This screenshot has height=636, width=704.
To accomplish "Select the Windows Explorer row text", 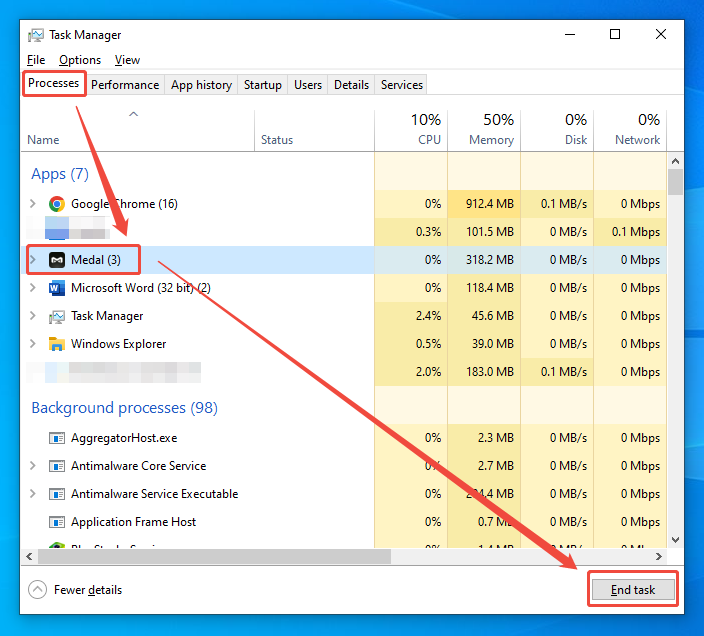I will tap(119, 344).
